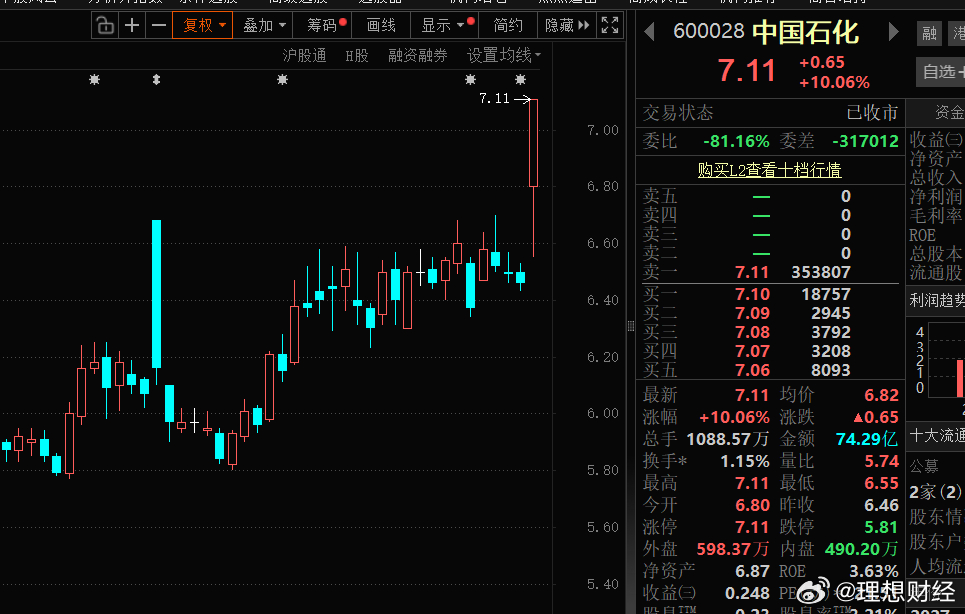Open the 购买L2查看十档行情 link

769,170
